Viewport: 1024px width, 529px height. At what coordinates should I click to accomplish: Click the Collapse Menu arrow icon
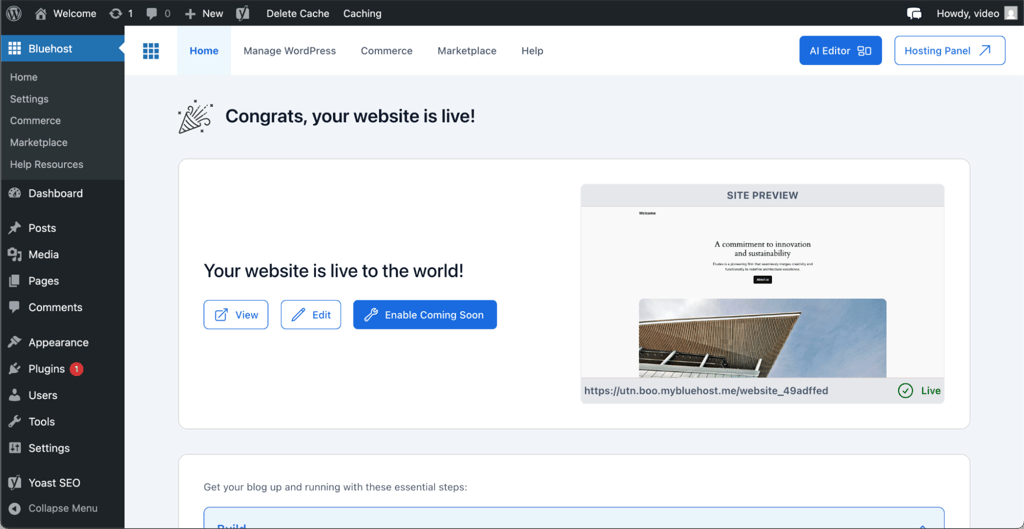(x=14, y=508)
